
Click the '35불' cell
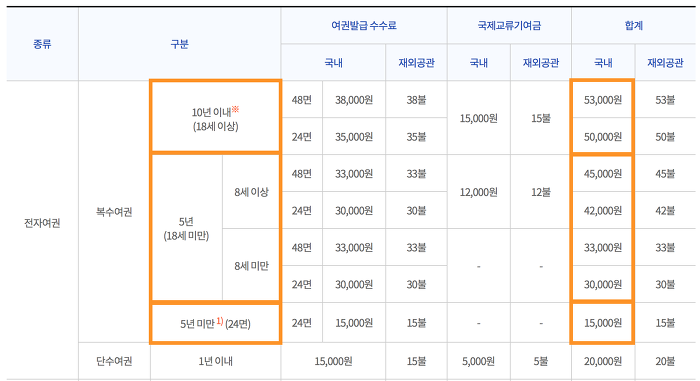tap(416, 136)
